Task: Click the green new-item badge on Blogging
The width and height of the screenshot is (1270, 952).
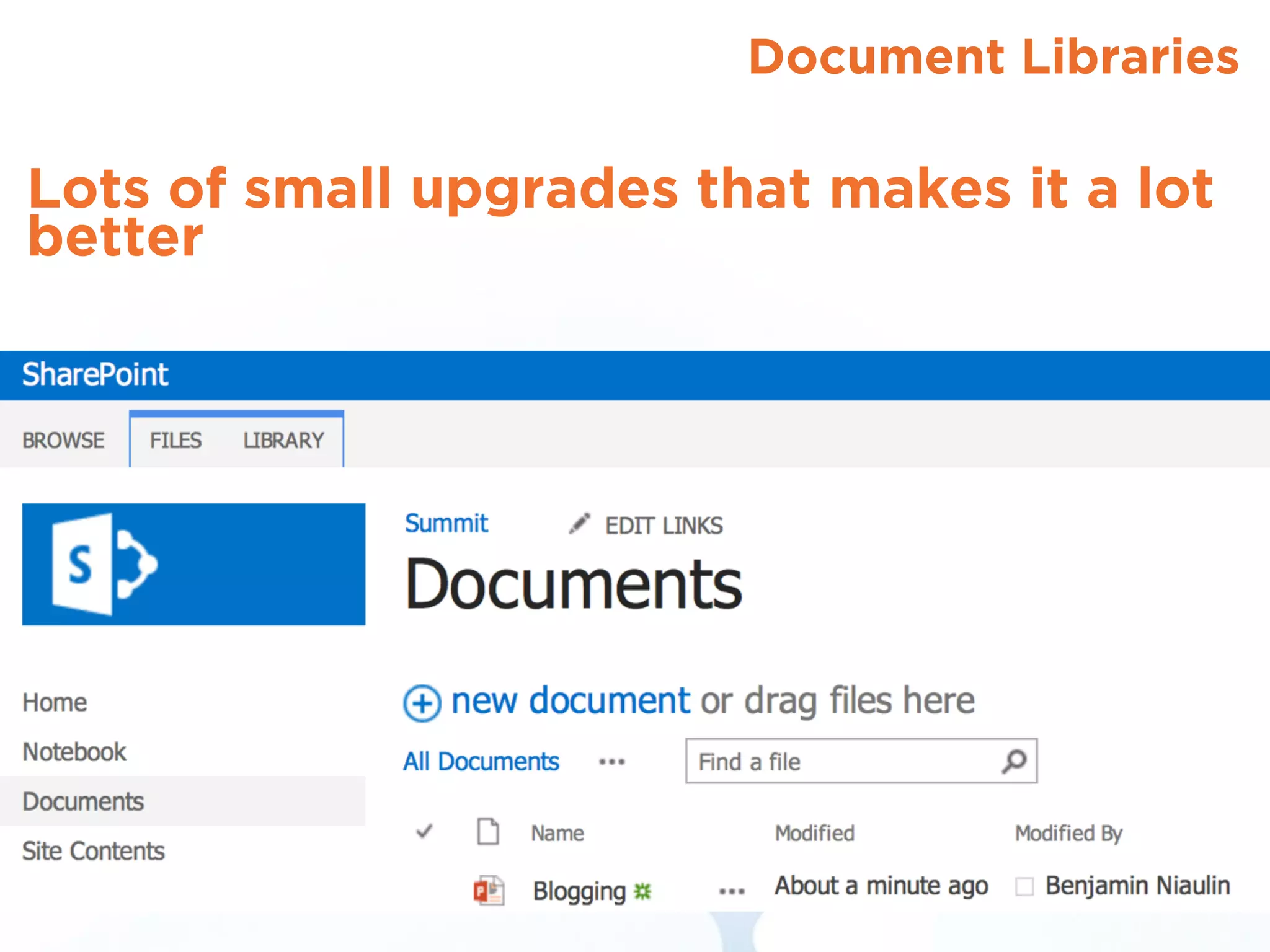Action: click(x=642, y=892)
